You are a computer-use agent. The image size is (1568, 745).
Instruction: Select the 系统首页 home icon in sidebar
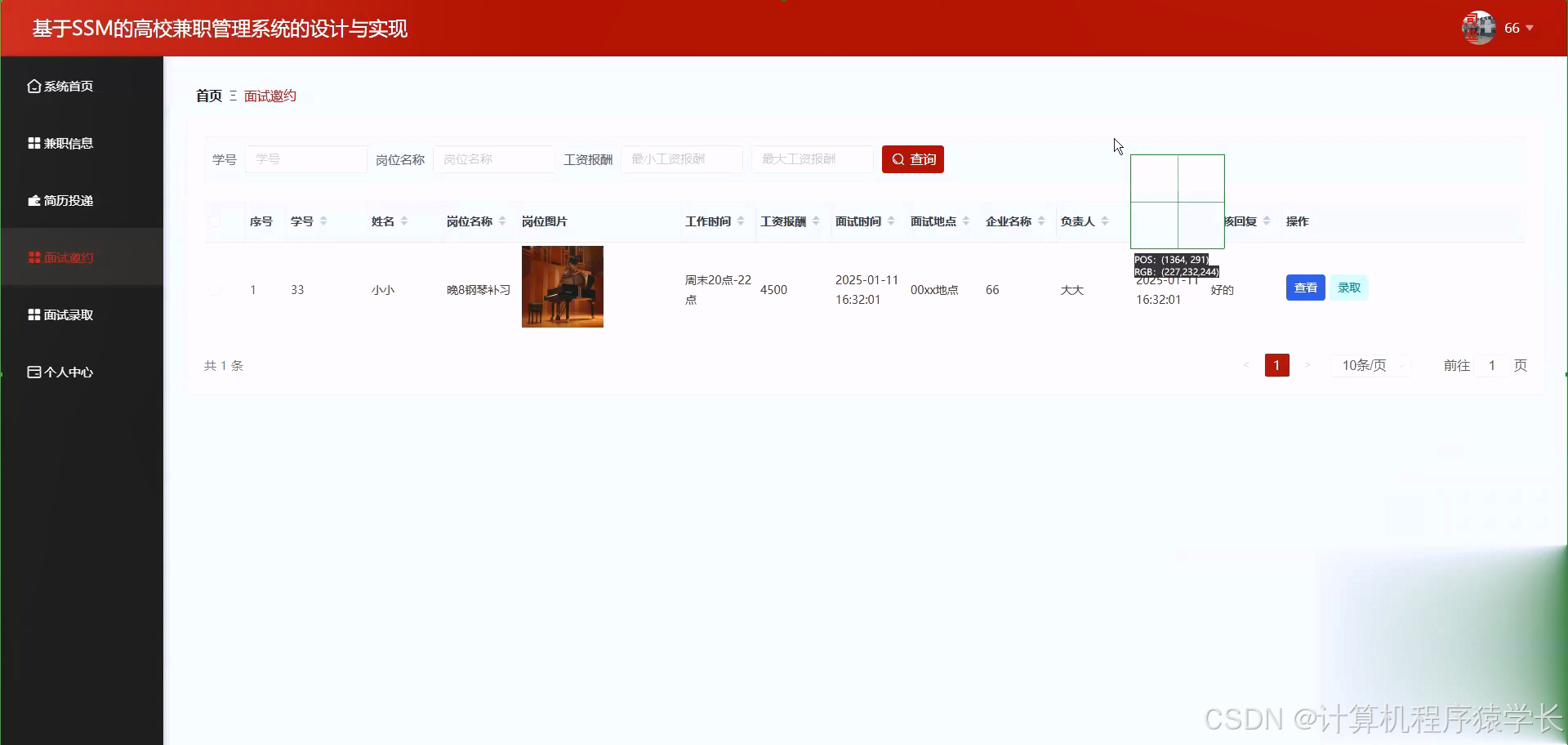(33, 85)
